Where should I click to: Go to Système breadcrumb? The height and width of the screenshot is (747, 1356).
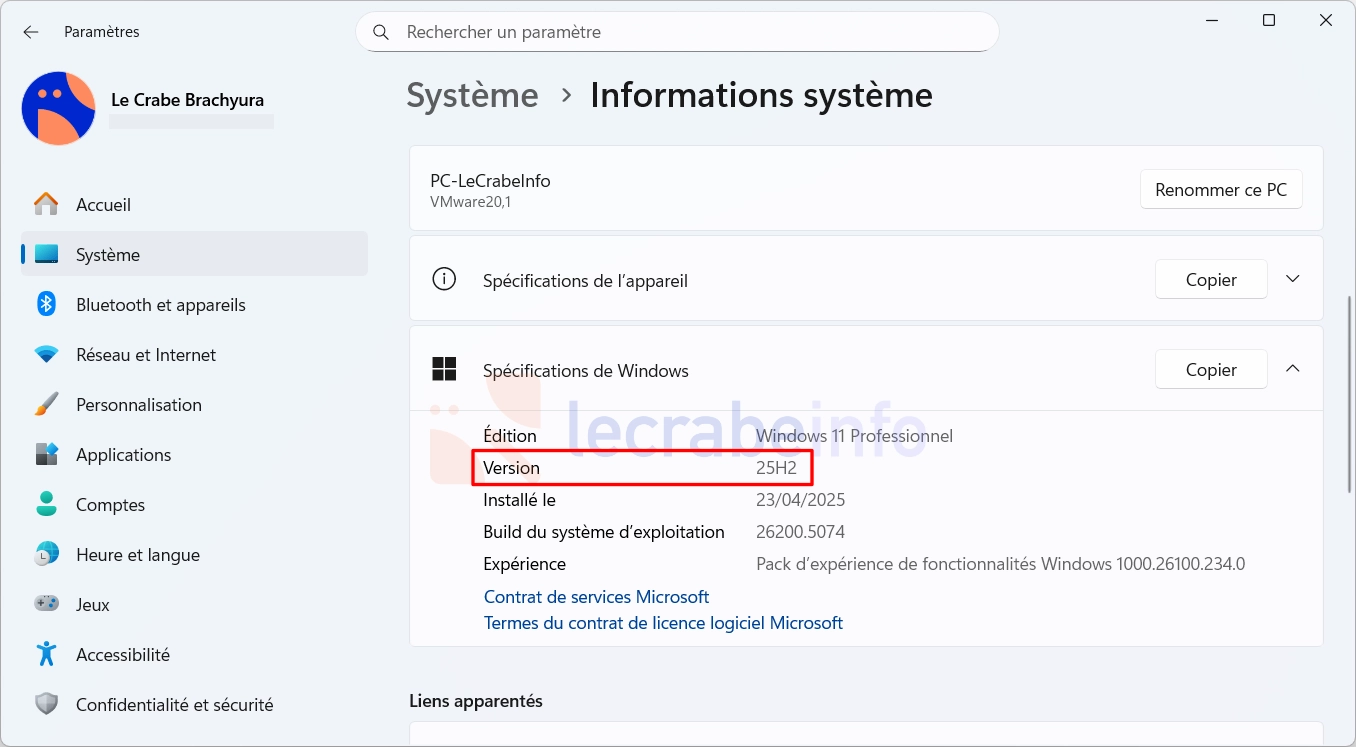coord(472,96)
